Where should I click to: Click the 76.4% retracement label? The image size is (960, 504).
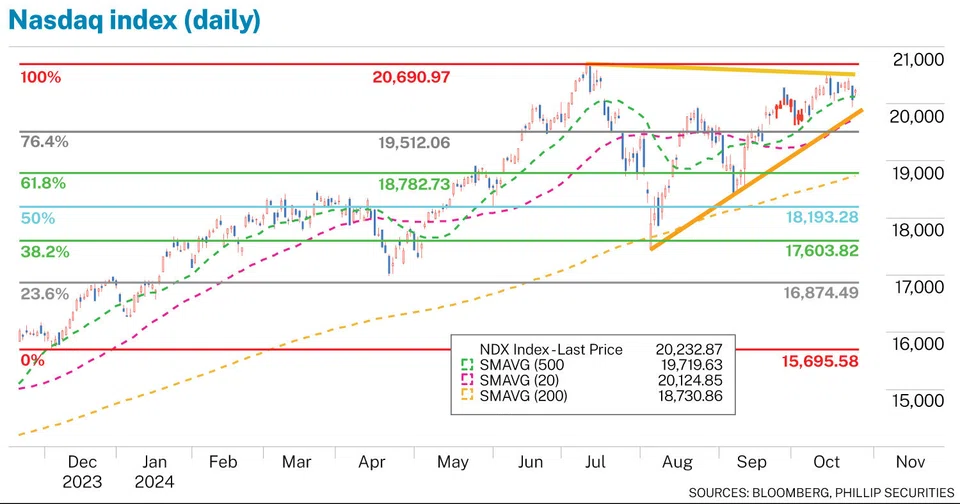44,142
